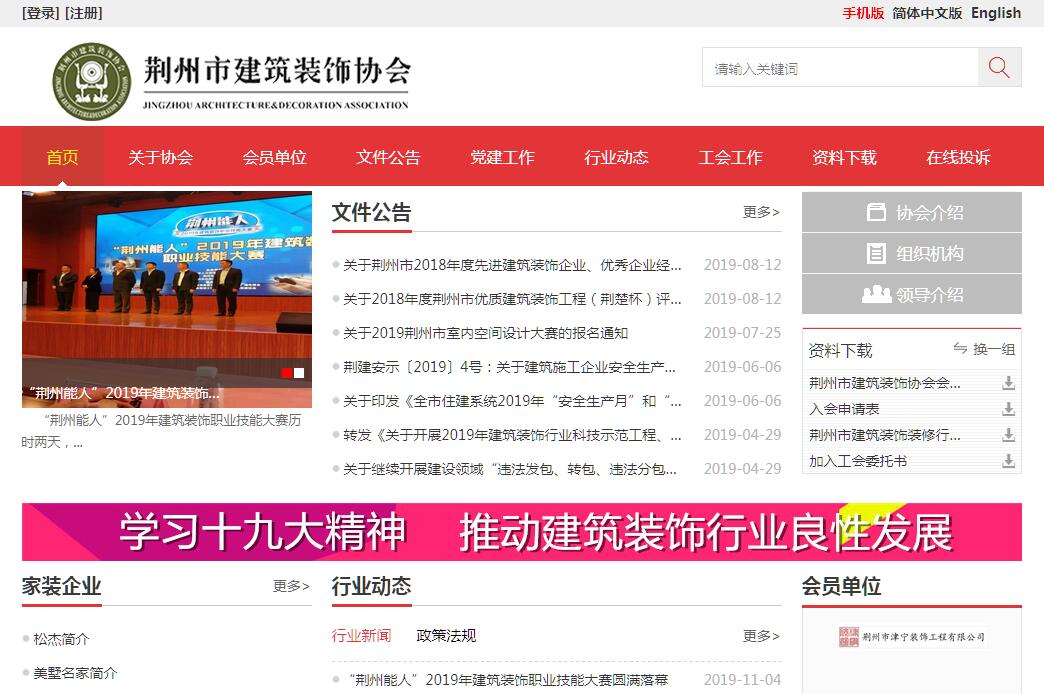Expand 文件公告 with 更多>
This screenshot has width=1044, height=694.
pos(761,212)
